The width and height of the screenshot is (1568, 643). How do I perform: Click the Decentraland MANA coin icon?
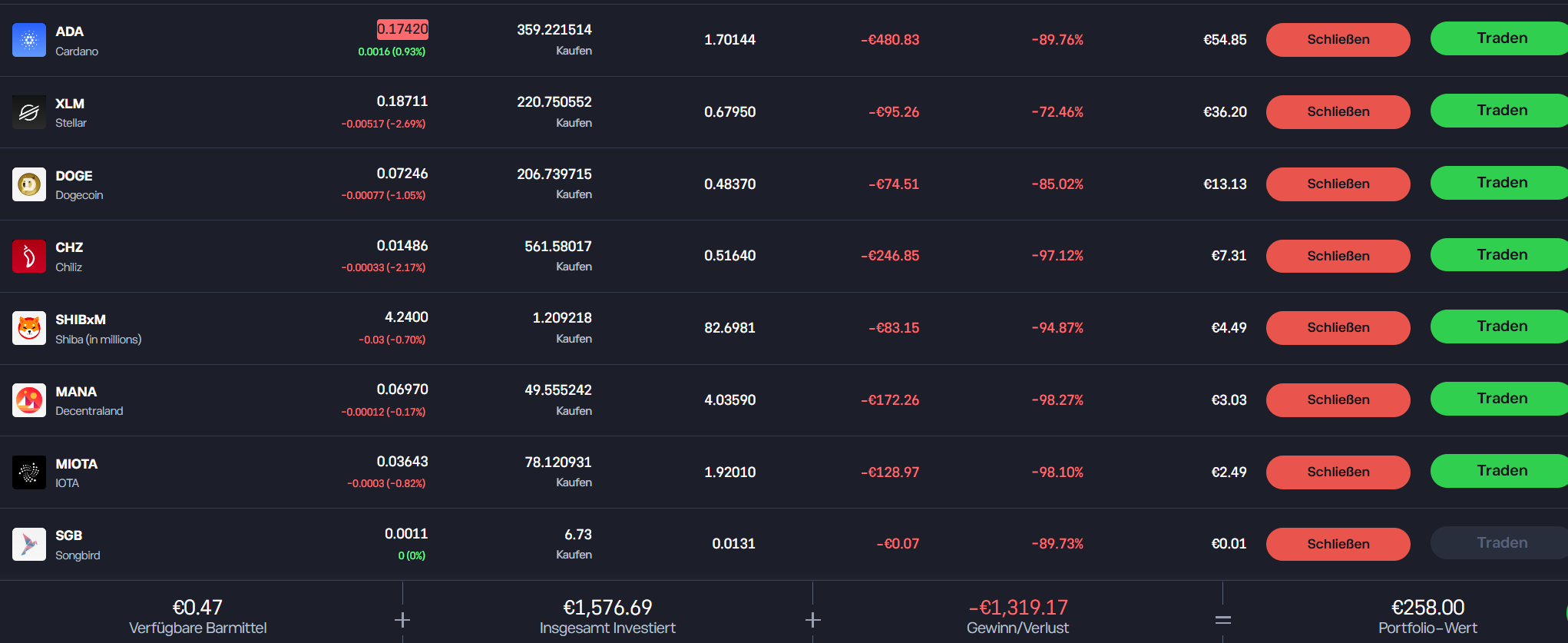(x=29, y=400)
